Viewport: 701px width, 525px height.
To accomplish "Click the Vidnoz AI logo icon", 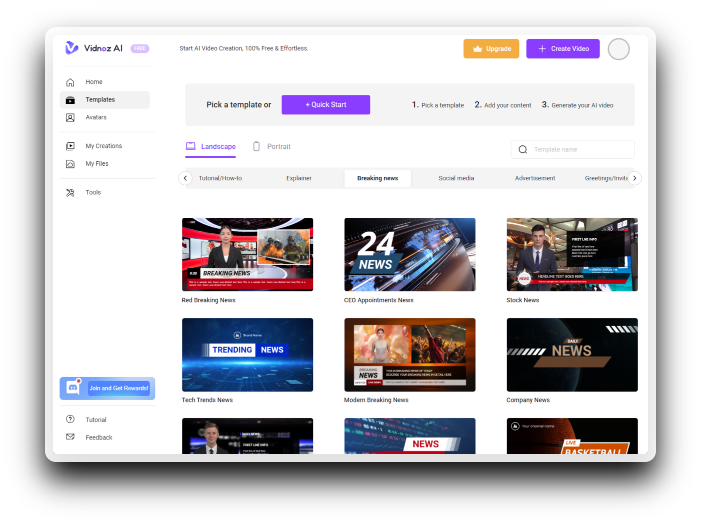I will click(x=71, y=48).
